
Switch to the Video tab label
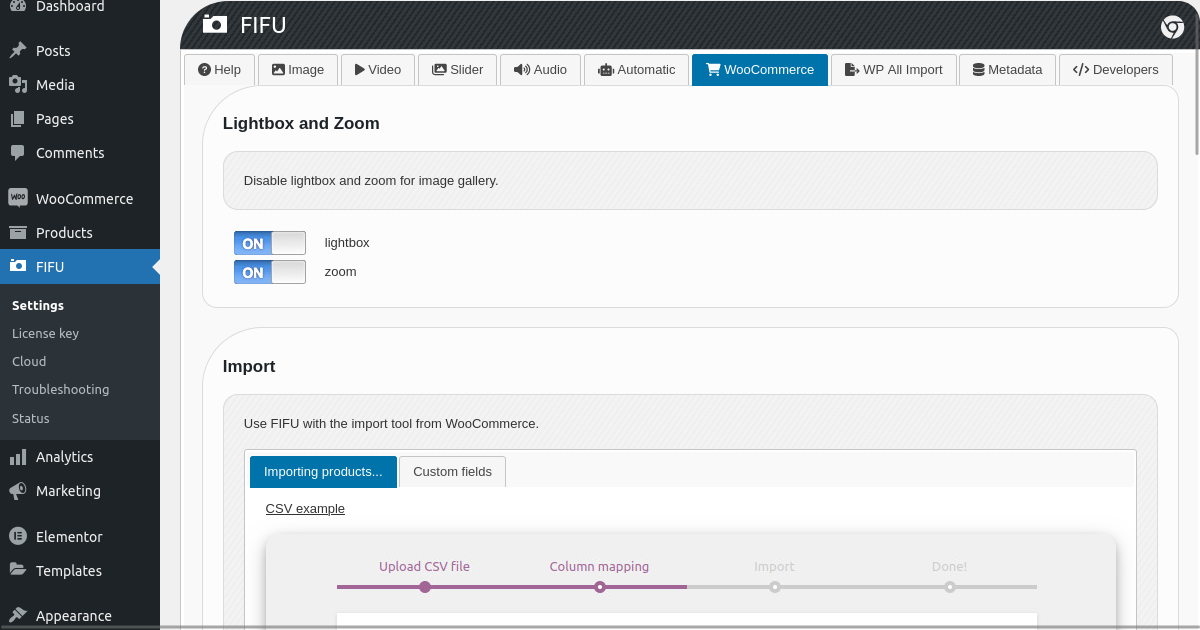click(x=384, y=70)
